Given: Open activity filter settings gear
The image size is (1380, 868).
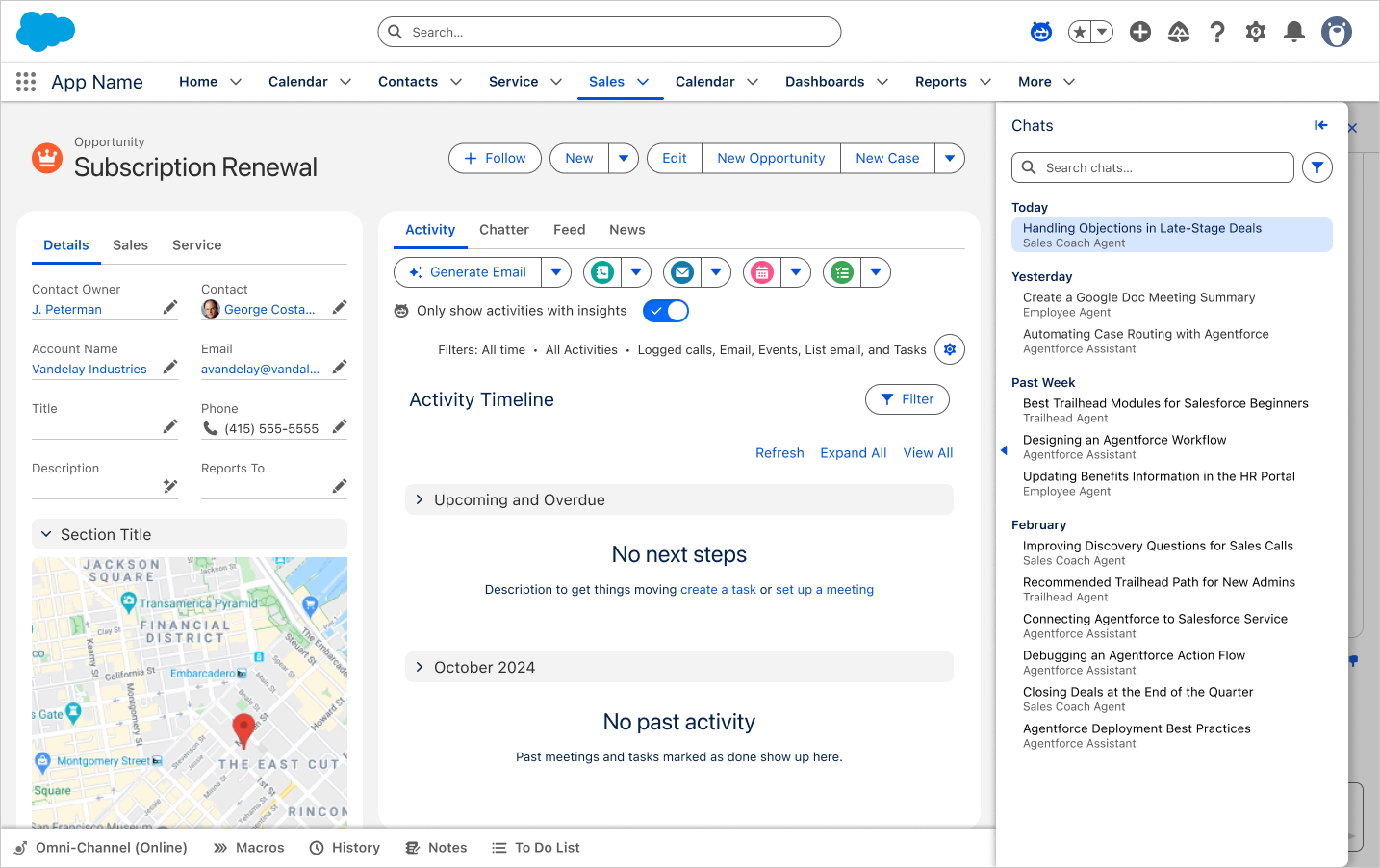Looking at the screenshot, I should point(950,349).
